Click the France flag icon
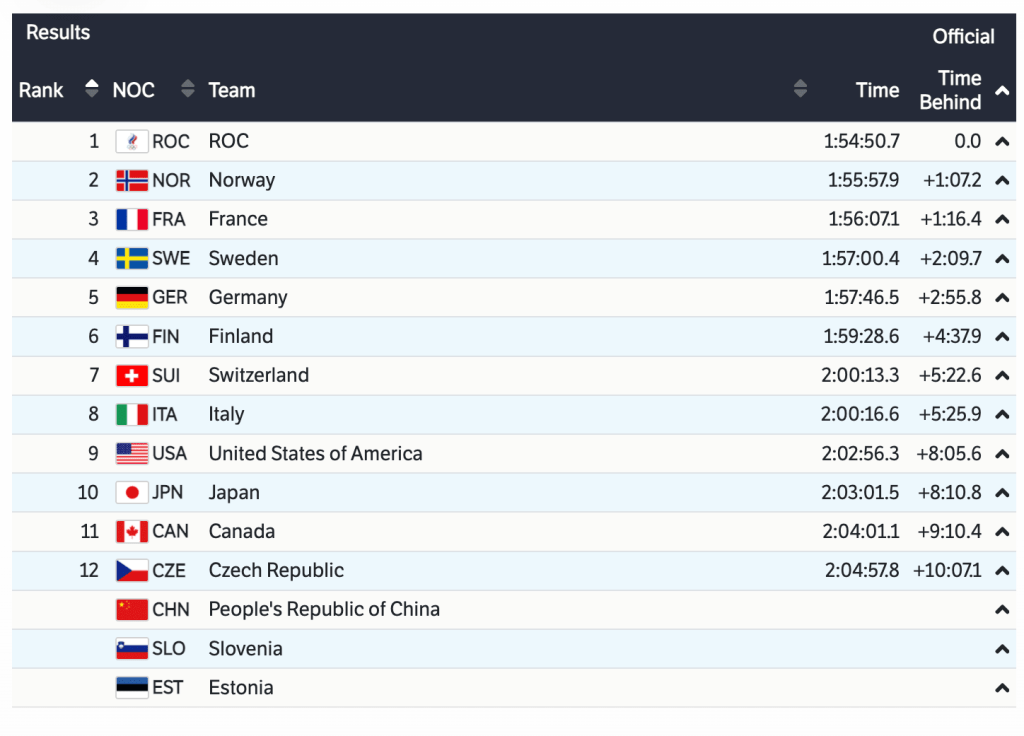The width and height of the screenshot is (1024, 736). (x=132, y=220)
